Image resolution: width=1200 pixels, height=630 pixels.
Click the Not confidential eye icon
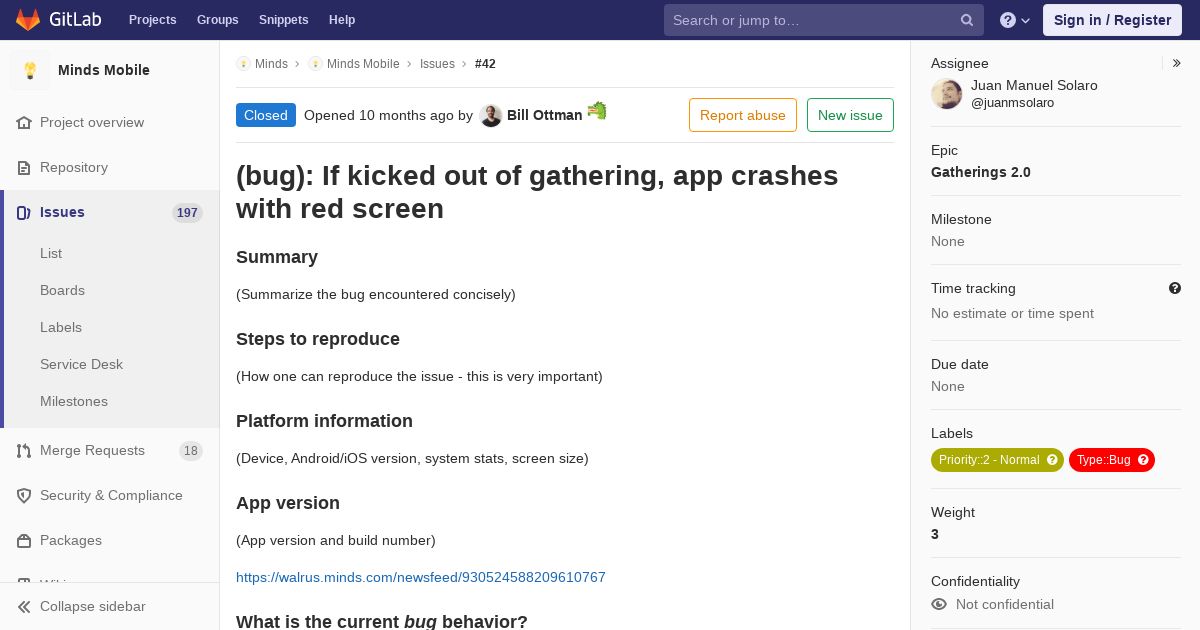pos(939,604)
